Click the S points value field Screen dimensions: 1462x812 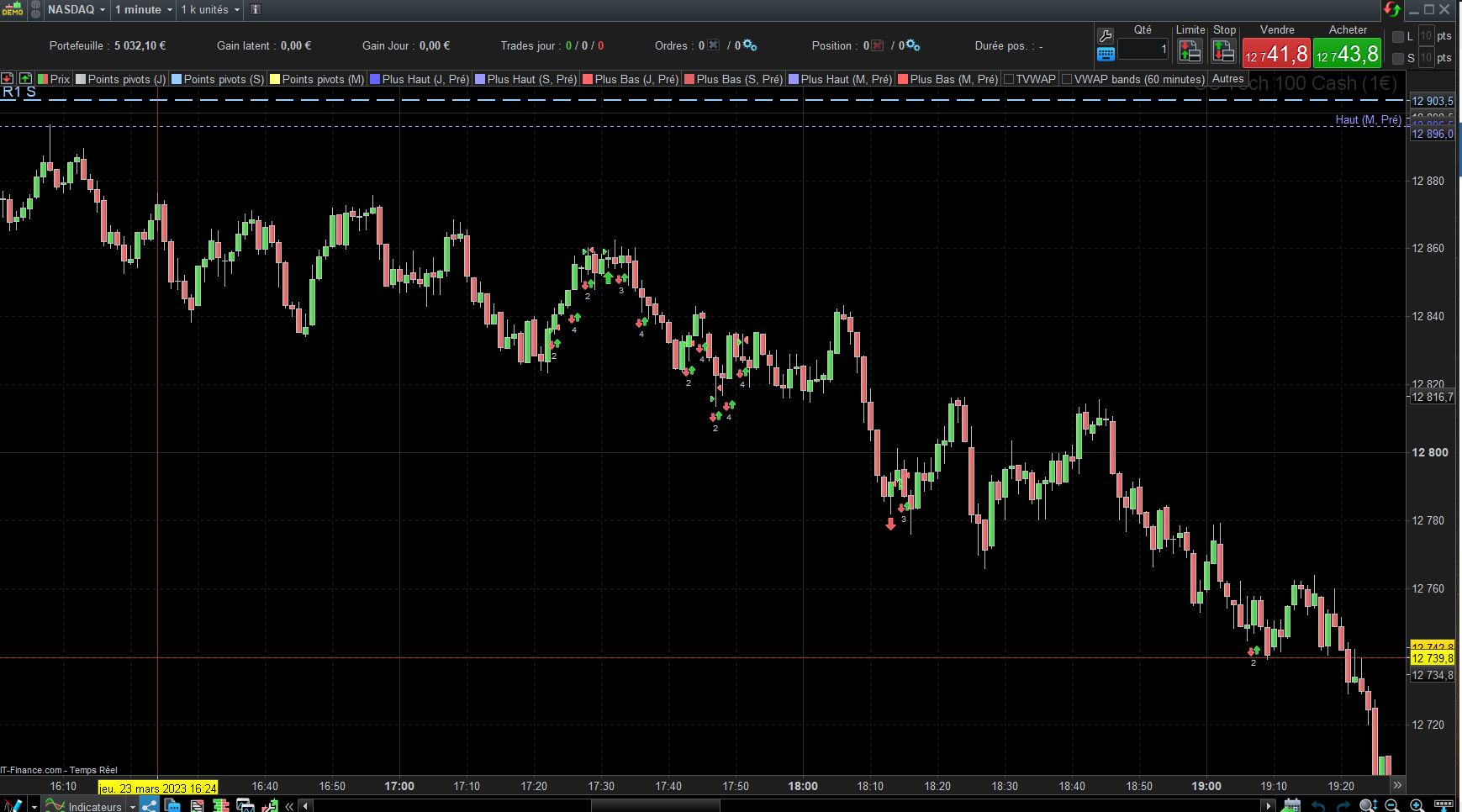click(1426, 58)
